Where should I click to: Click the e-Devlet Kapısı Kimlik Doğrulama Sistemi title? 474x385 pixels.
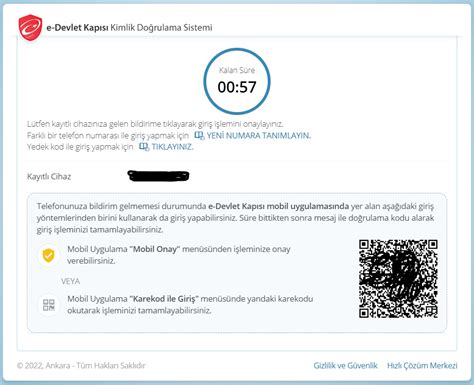click(x=129, y=28)
